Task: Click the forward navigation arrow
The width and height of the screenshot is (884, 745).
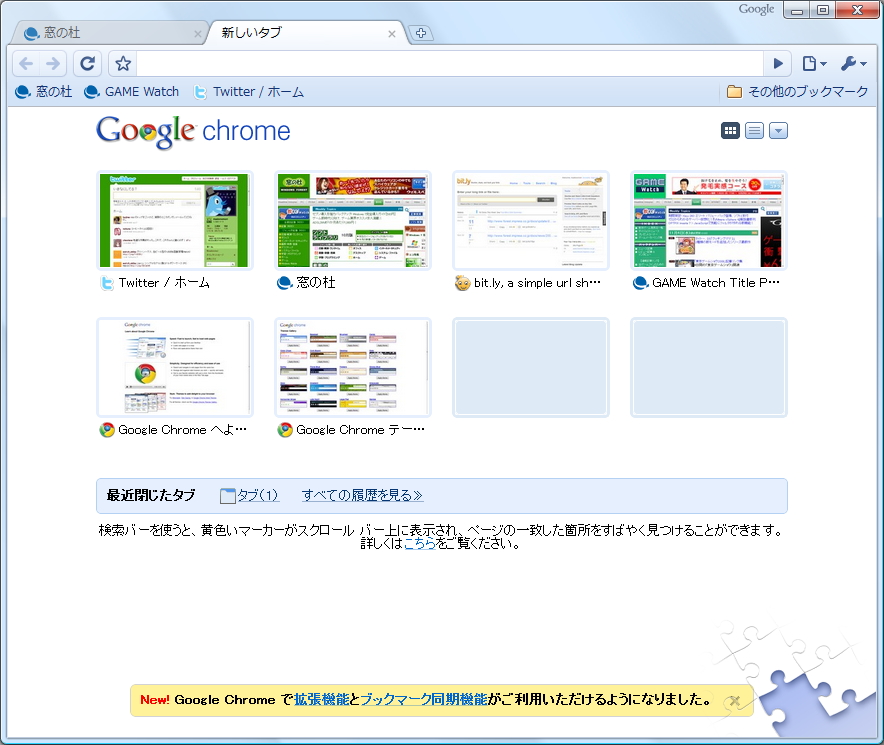Action: 53,63
